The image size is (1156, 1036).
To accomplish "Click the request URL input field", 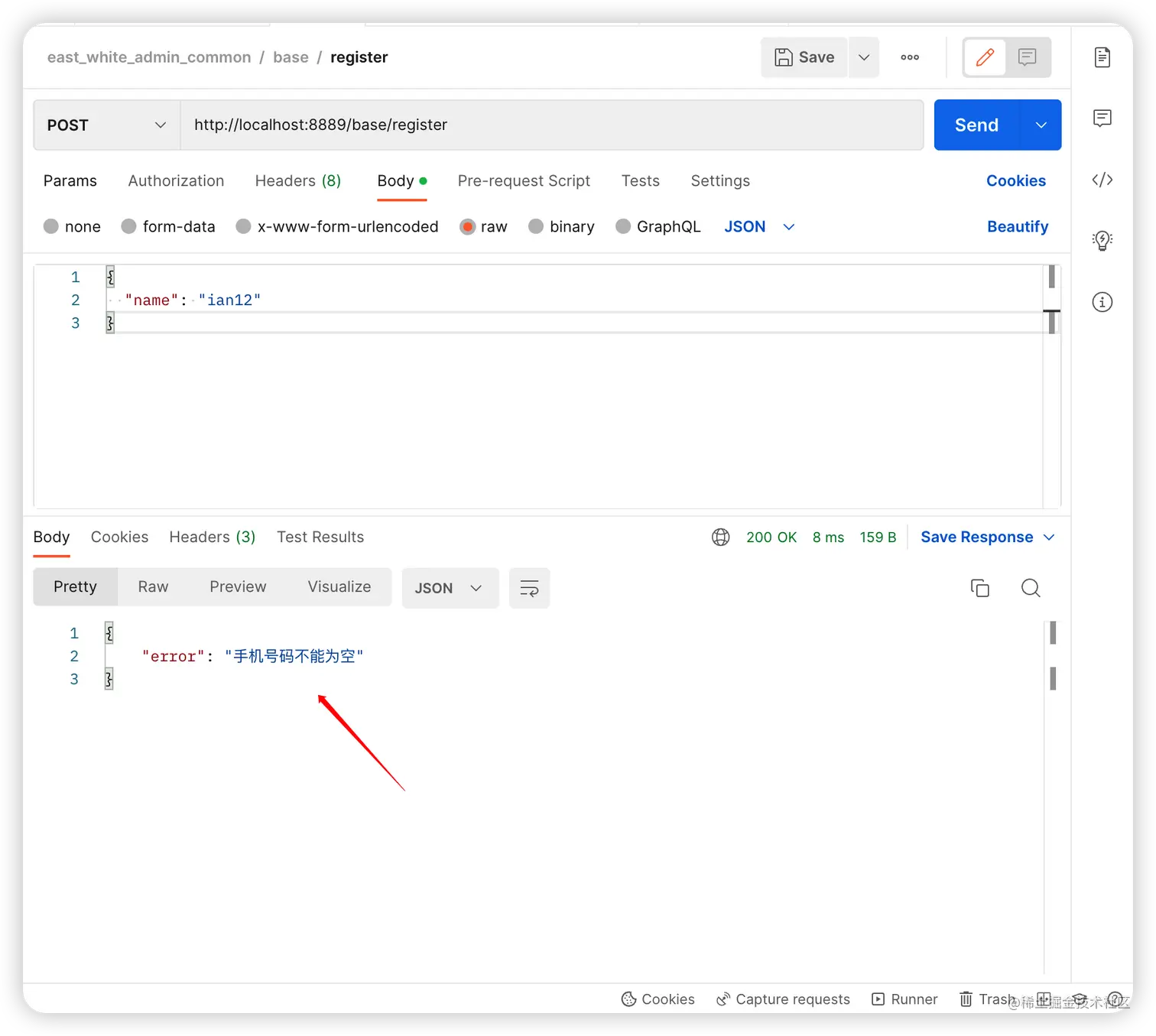I will 551,125.
